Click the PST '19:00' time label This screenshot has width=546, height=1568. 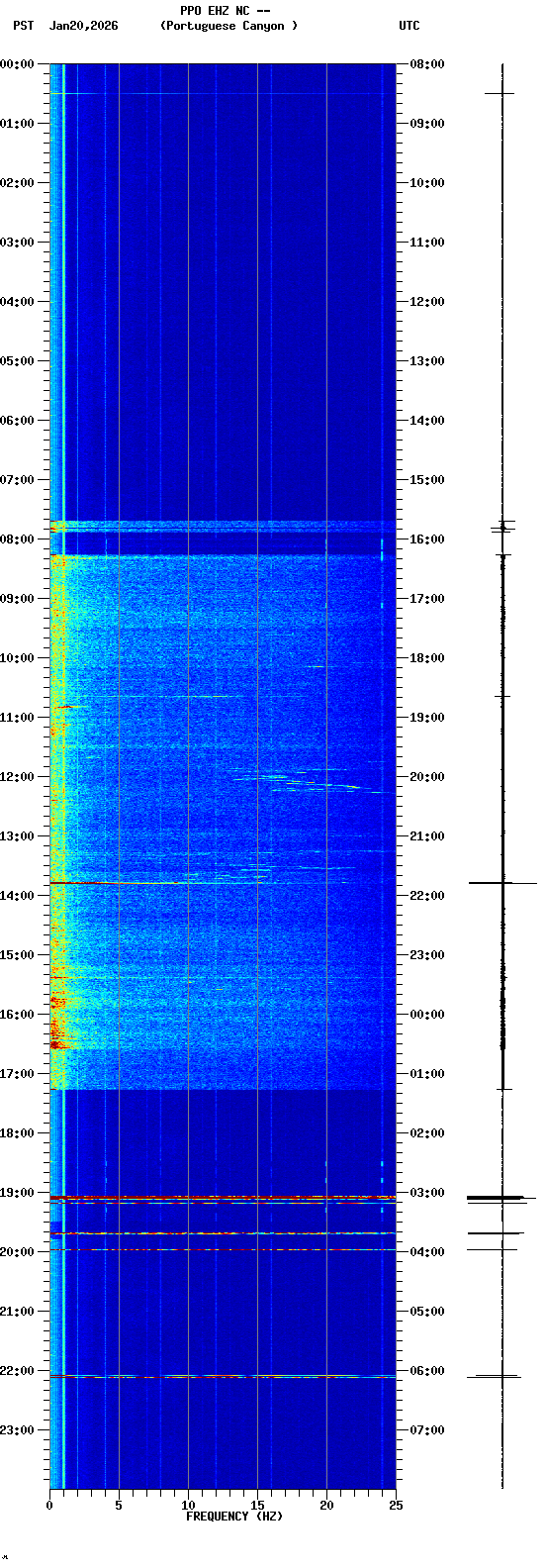pos(17,1193)
